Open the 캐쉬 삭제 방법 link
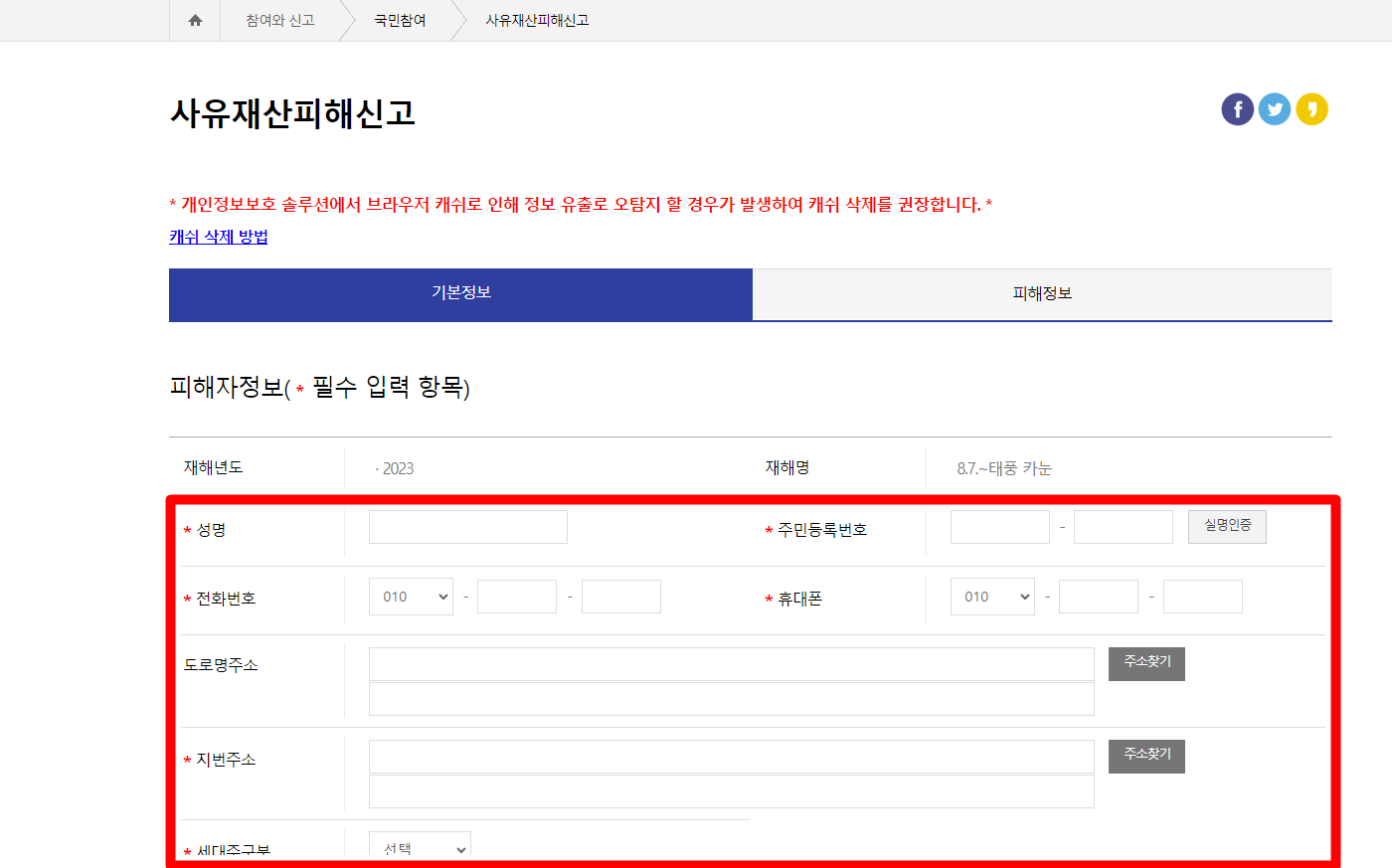1392x868 pixels. pyautogui.click(x=219, y=237)
